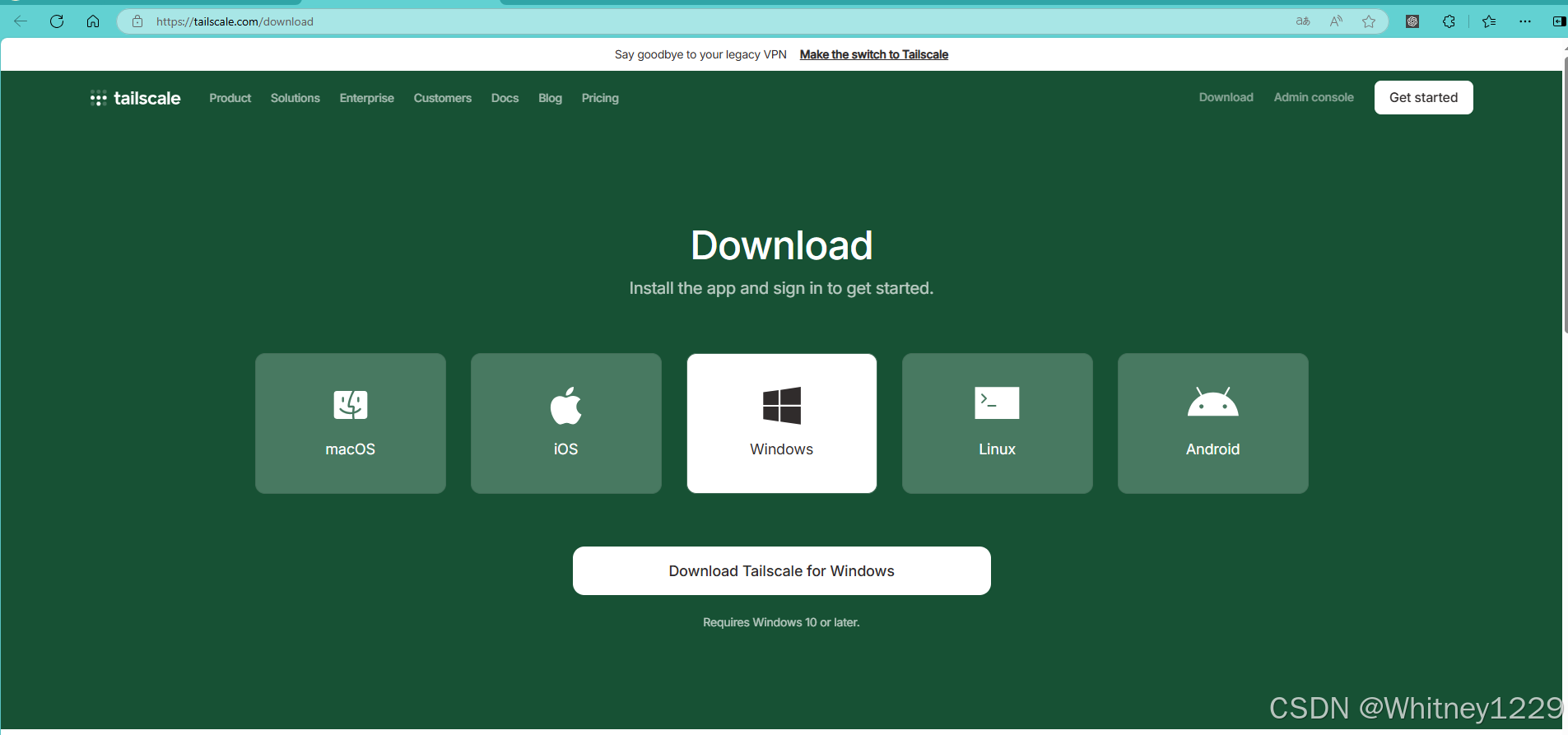Activate the read aloud icon

pos(1336,21)
